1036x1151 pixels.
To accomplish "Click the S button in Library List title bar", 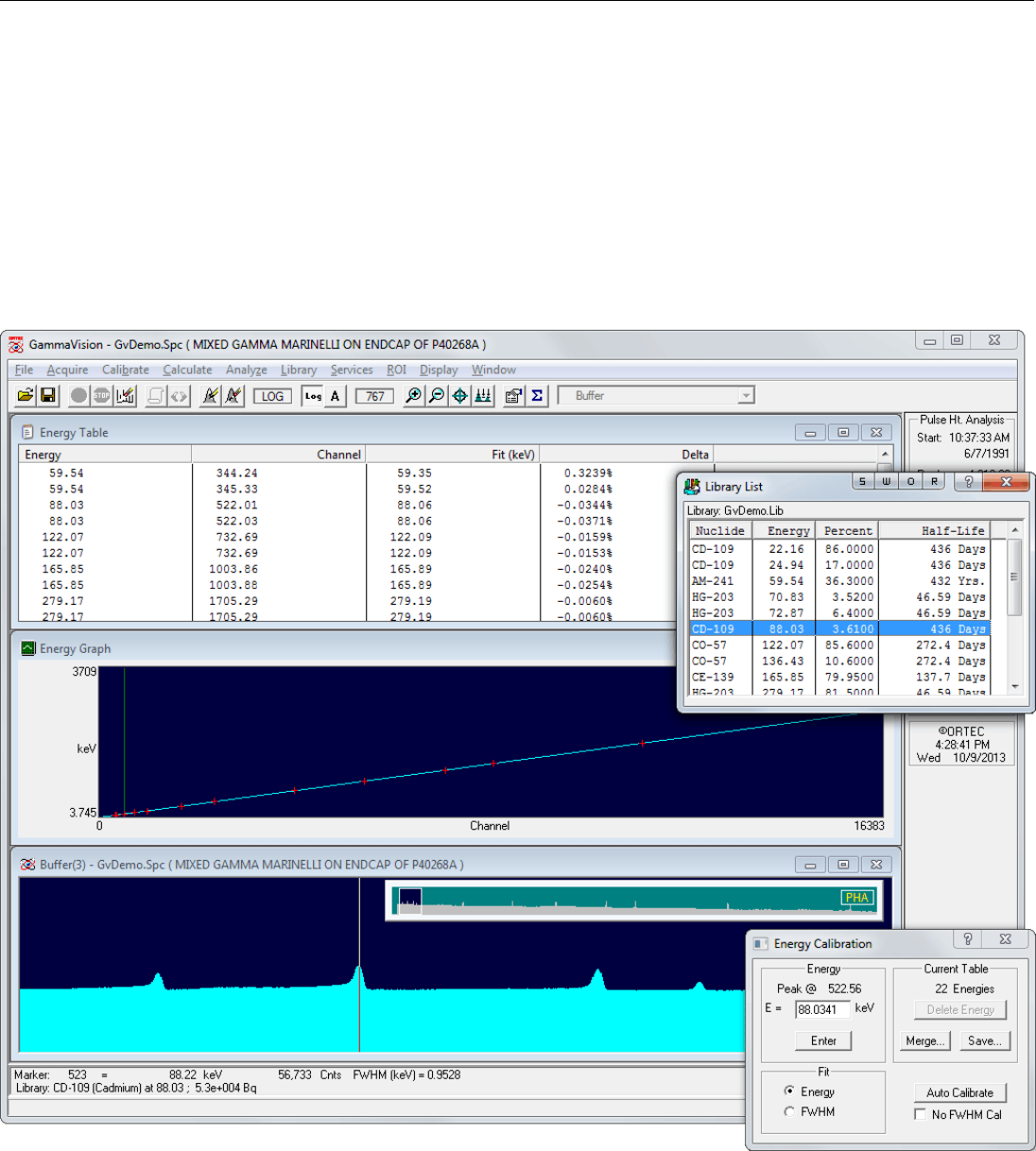I will (862, 481).
